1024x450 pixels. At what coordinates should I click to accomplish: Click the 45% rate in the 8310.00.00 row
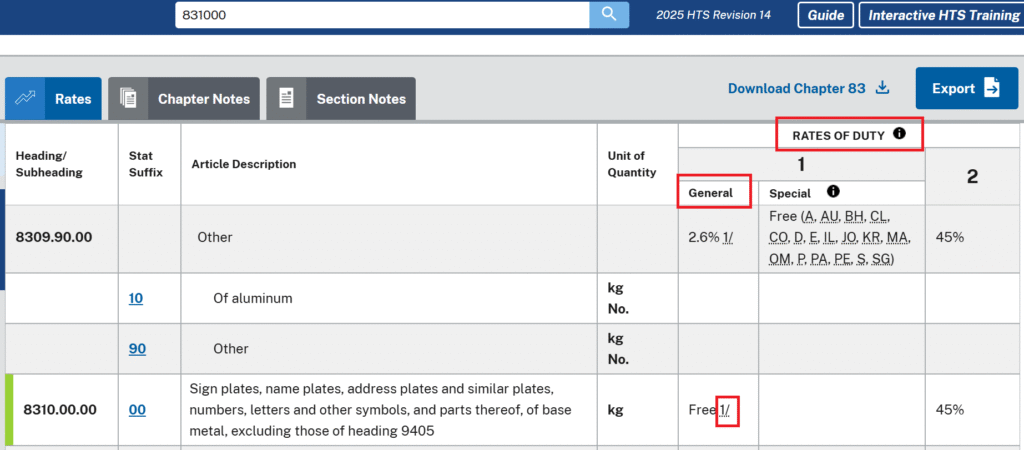click(950, 410)
